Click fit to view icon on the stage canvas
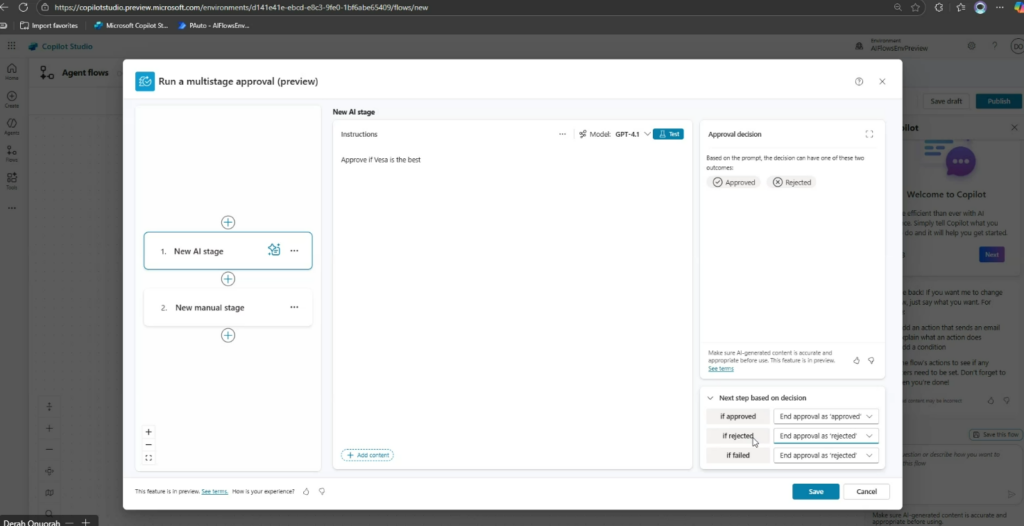The width and height of the screenshot is (1024, 526). pyautogui.click(x=149, y=458)
